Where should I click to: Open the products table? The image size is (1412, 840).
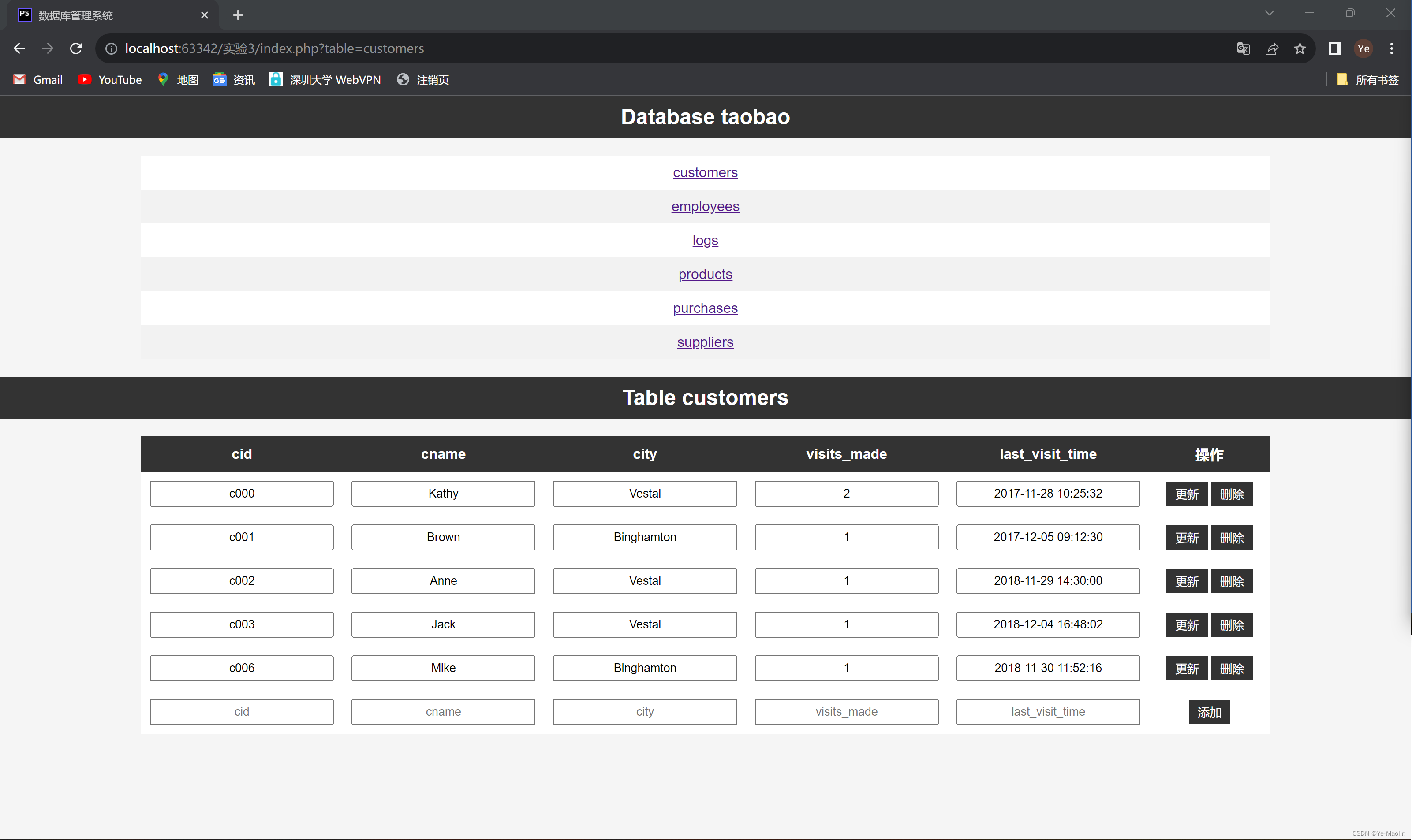[705, 274]
